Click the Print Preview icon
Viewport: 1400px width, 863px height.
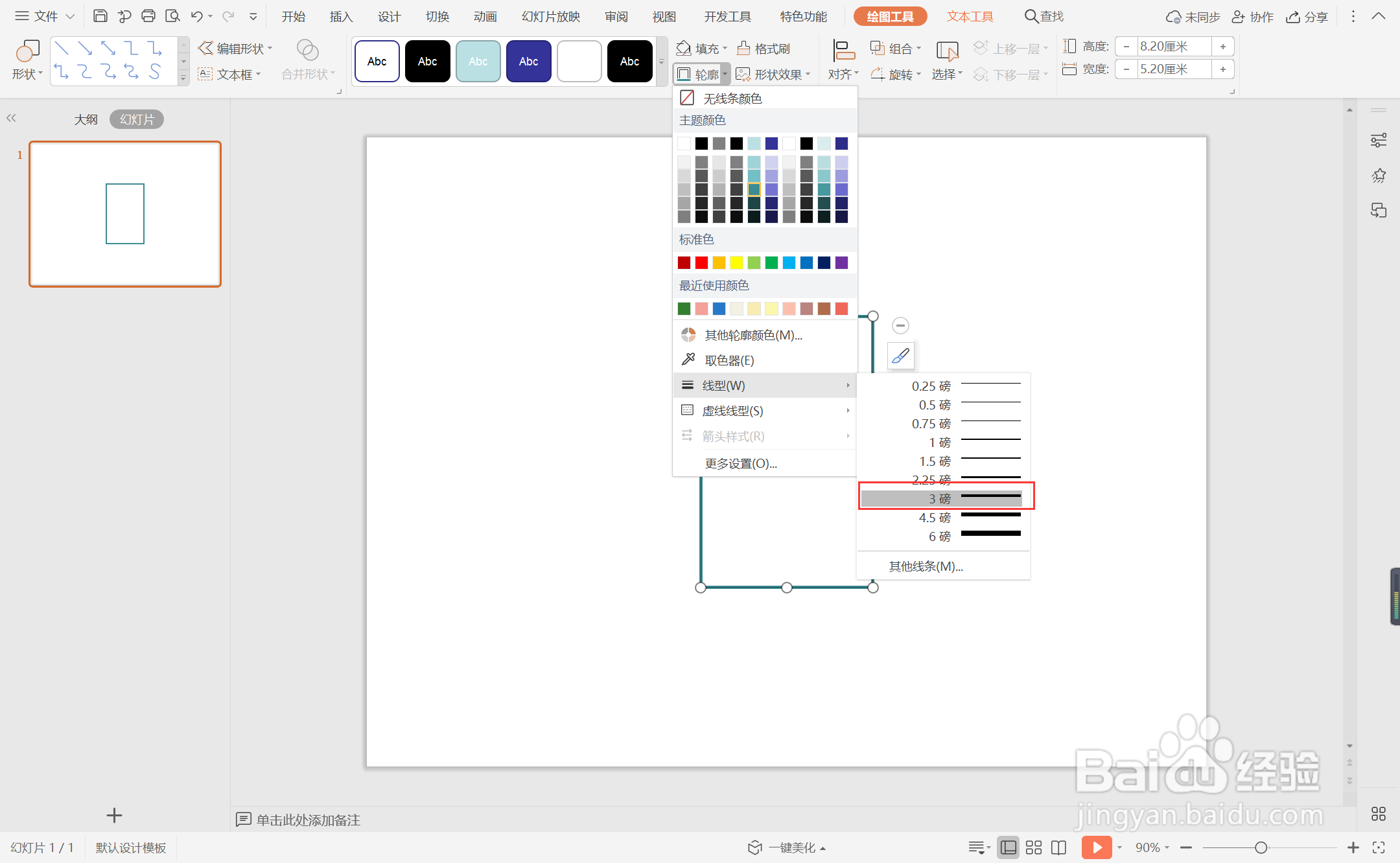pos(172,16)
